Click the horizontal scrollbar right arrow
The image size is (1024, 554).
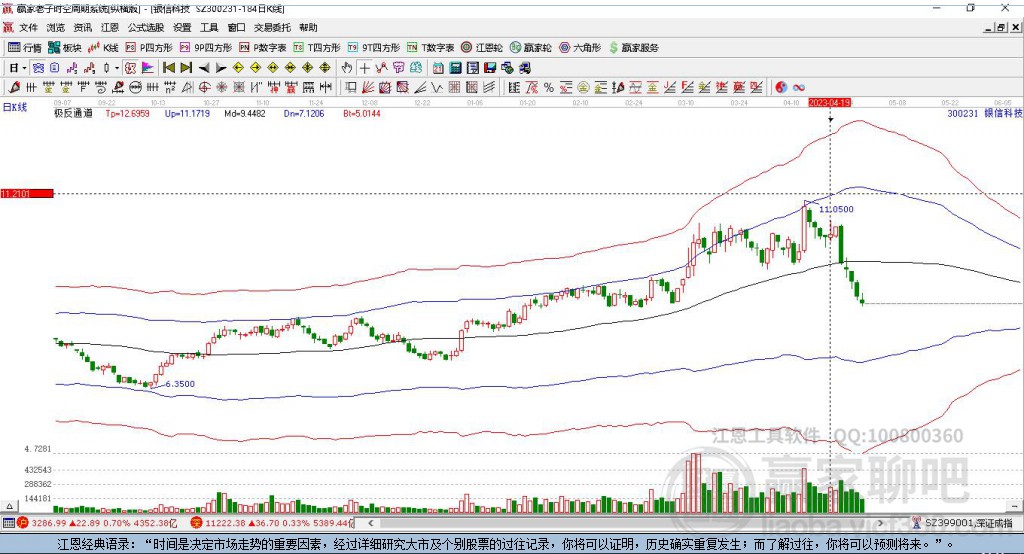pyautogui.click(x=880, y=523)
